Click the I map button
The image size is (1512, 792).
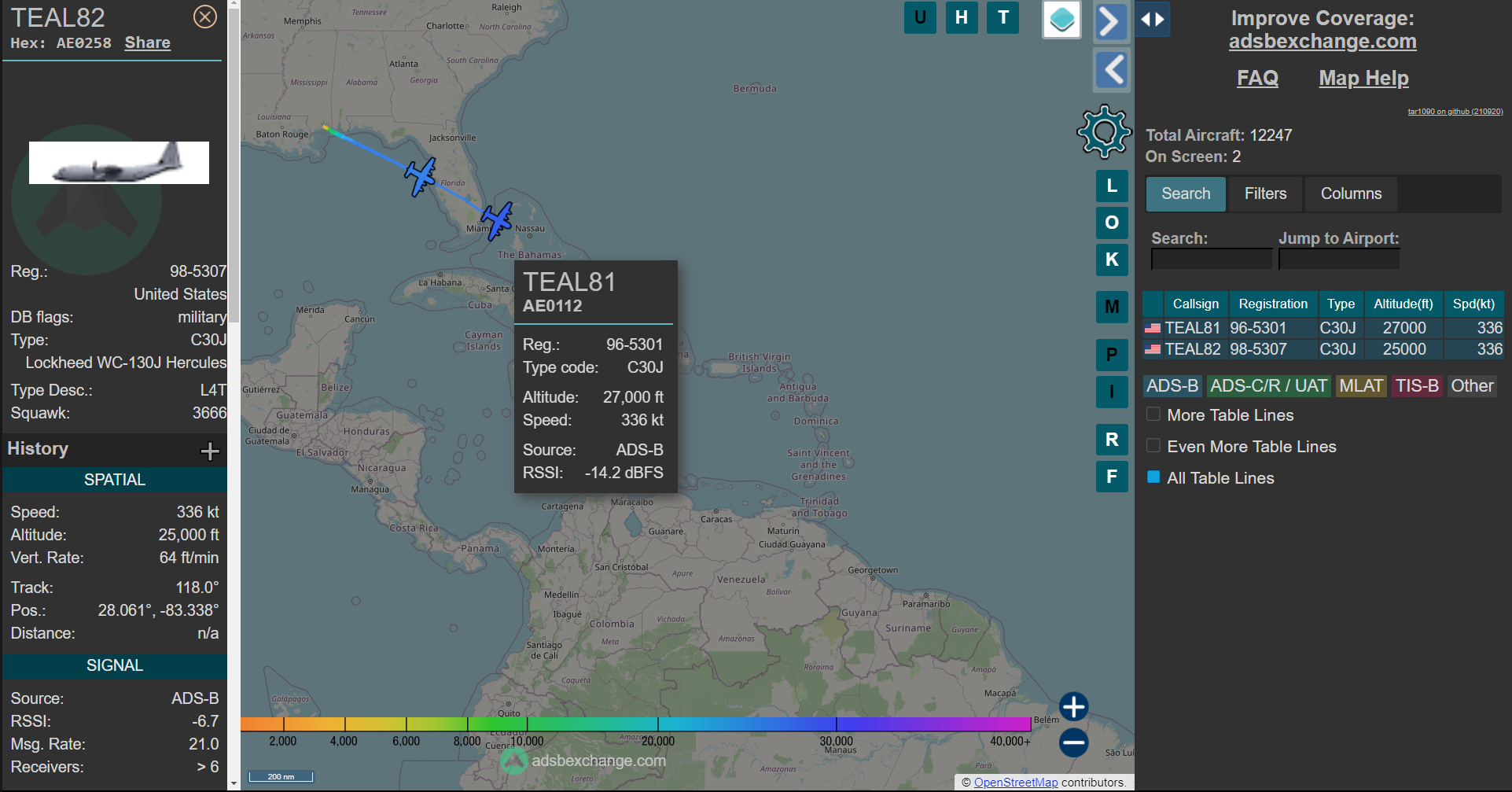1112,392
